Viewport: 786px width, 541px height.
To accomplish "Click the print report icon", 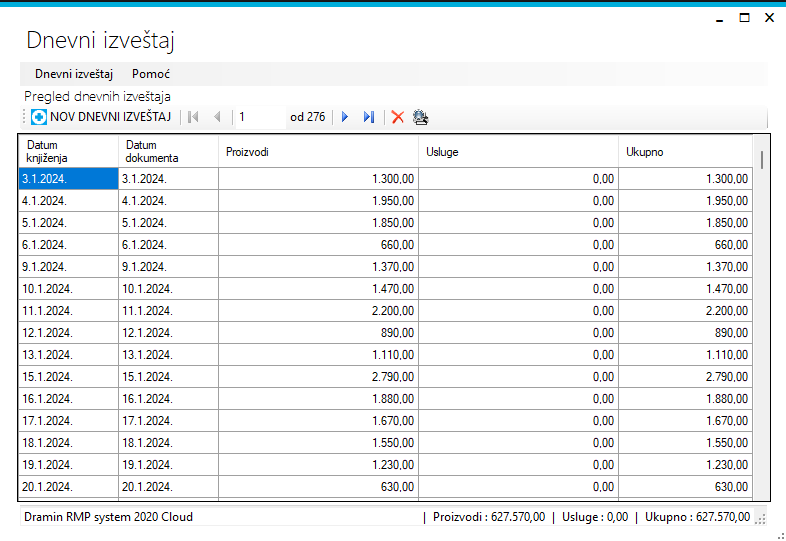I will tap(421, 117).
